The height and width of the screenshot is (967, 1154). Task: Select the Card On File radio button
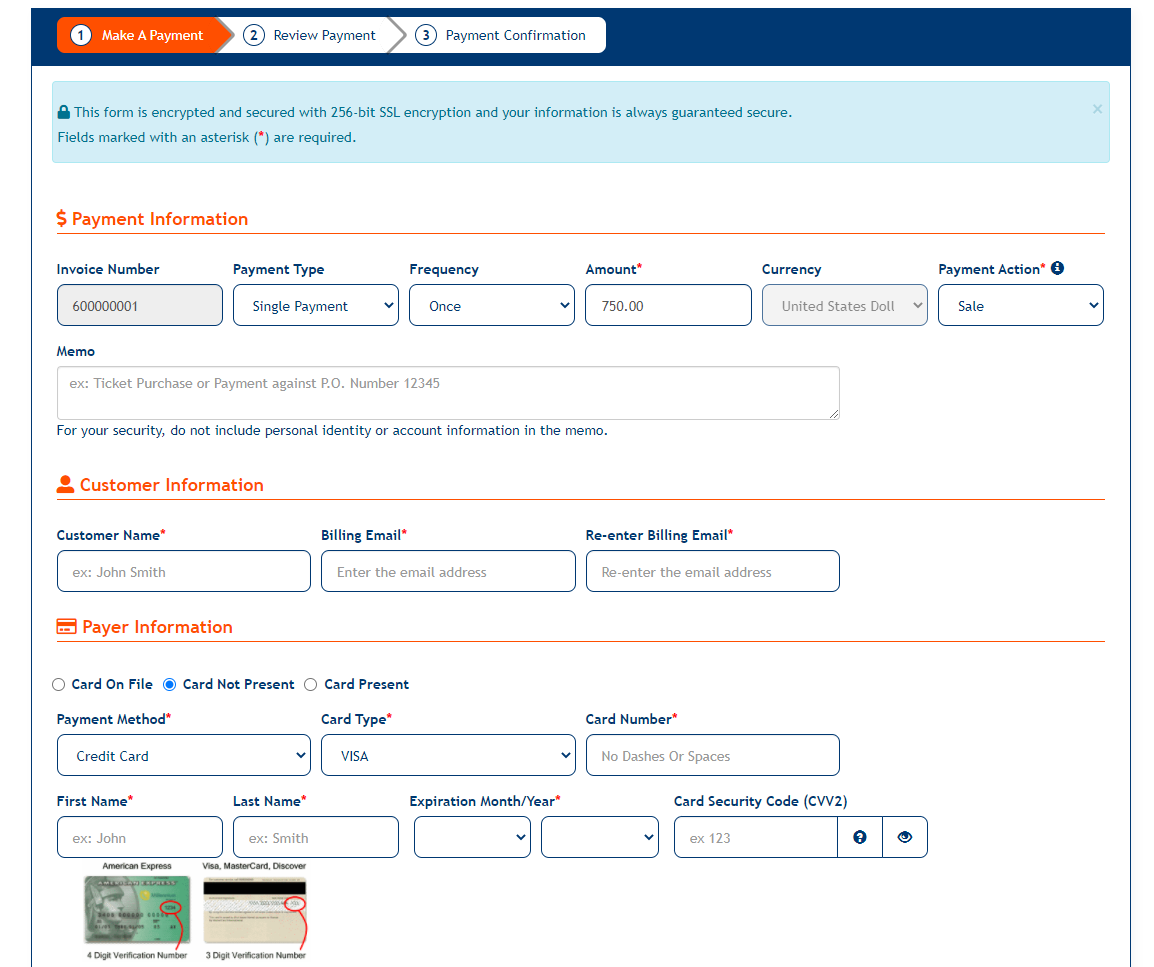click(x=59, y=685)
